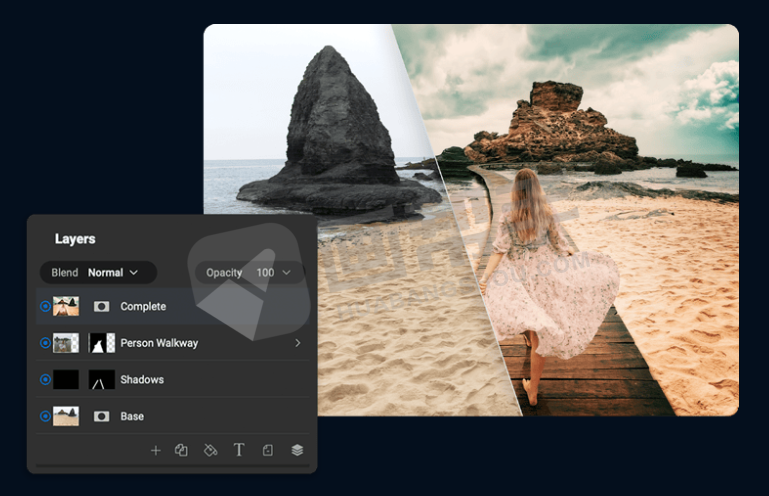Image resolution: width=769 pixels, height=496 pixels.
Task: Toggle visibility of Person Walkway layer
Action: [45, 343]
